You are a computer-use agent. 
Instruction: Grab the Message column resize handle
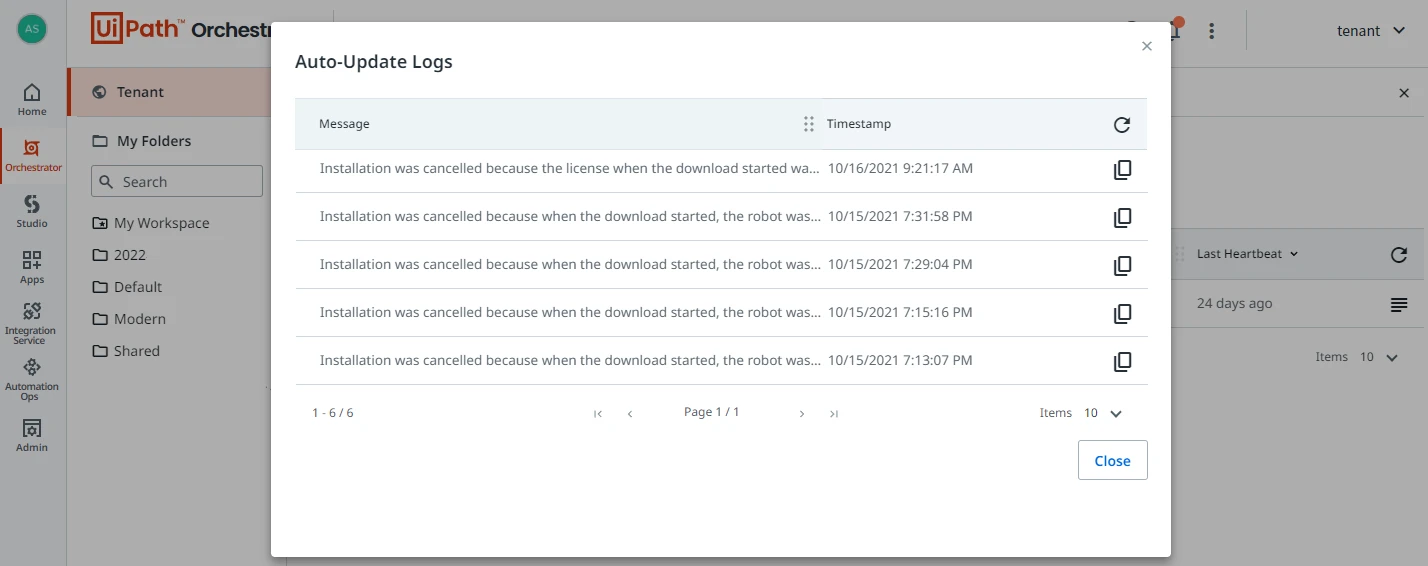point(809,124)
